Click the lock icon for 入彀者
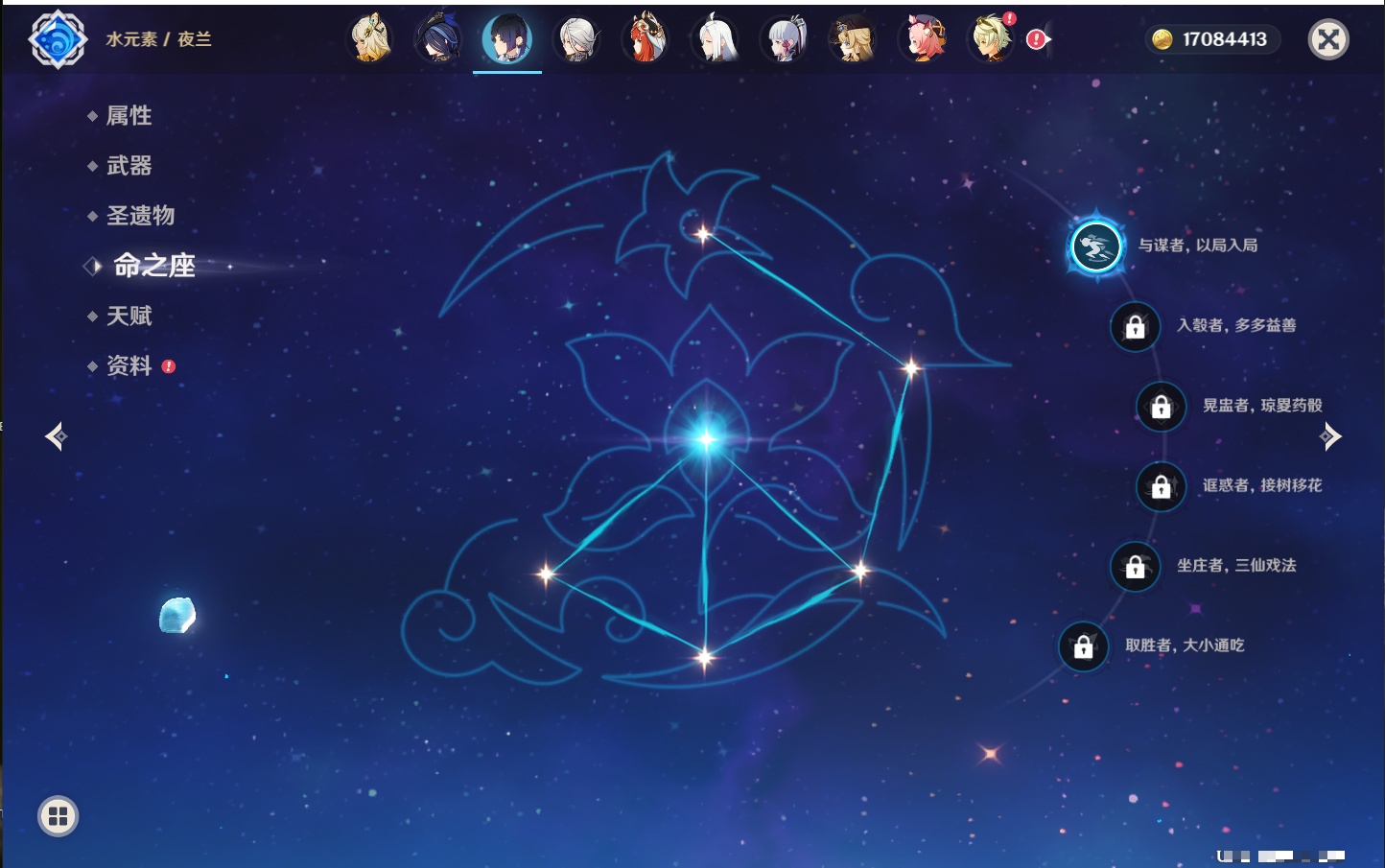 tap(1135, 326)
